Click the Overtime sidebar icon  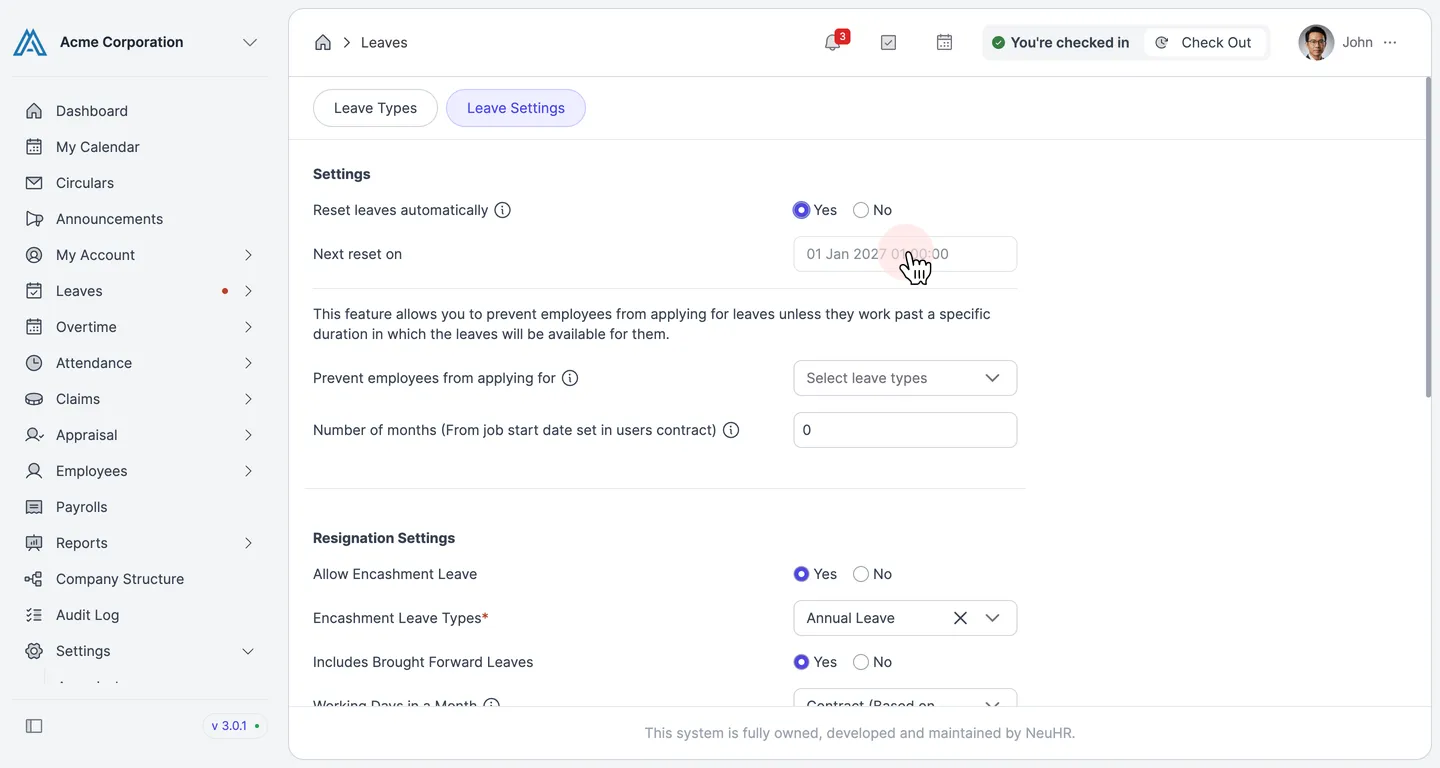[x=34, y=327]
